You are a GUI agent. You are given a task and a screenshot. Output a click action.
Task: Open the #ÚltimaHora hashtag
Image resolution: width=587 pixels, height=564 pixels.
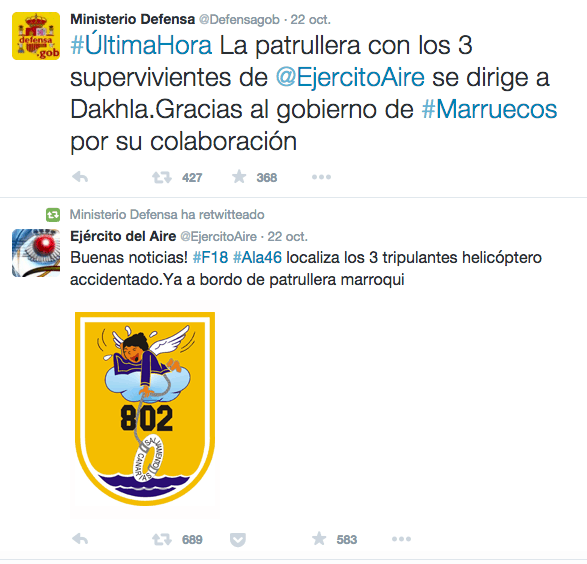(x=141, y=46)
